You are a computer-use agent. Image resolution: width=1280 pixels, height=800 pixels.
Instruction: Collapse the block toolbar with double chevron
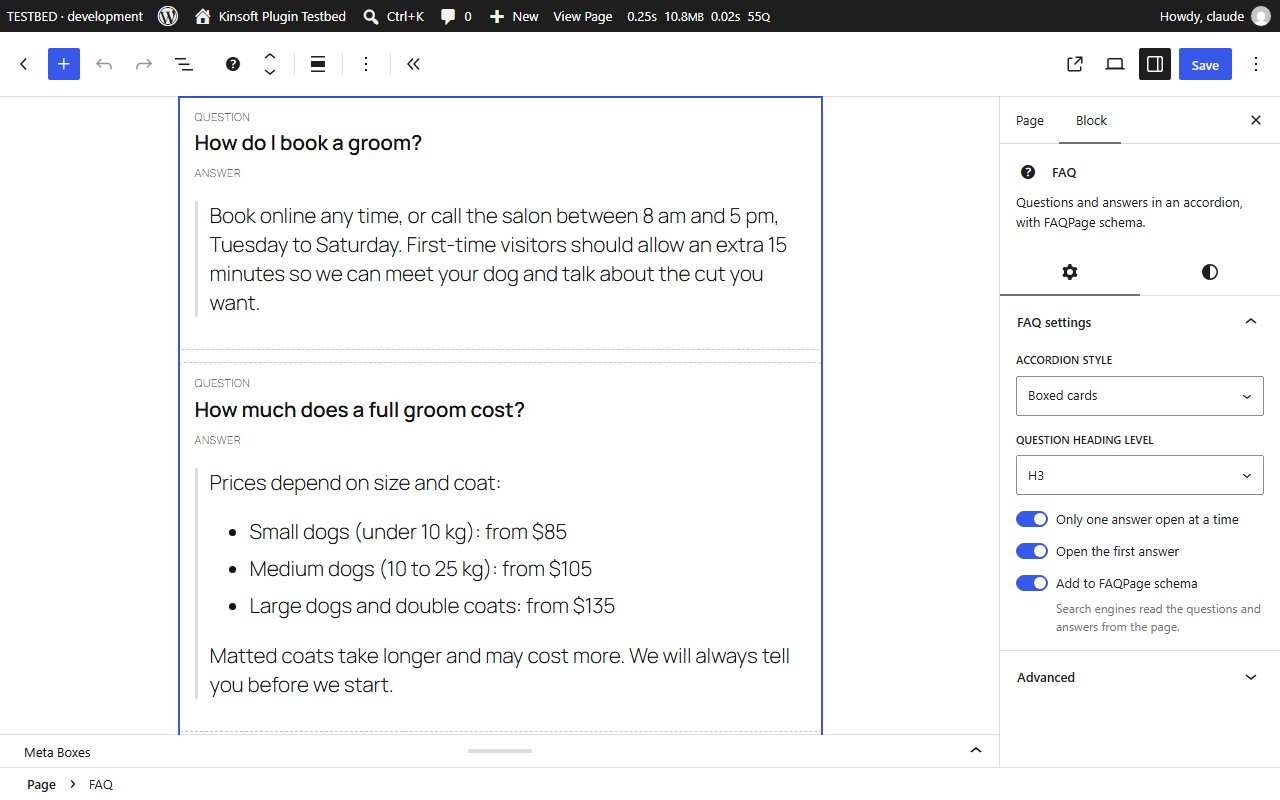click(x=413, y=64)
